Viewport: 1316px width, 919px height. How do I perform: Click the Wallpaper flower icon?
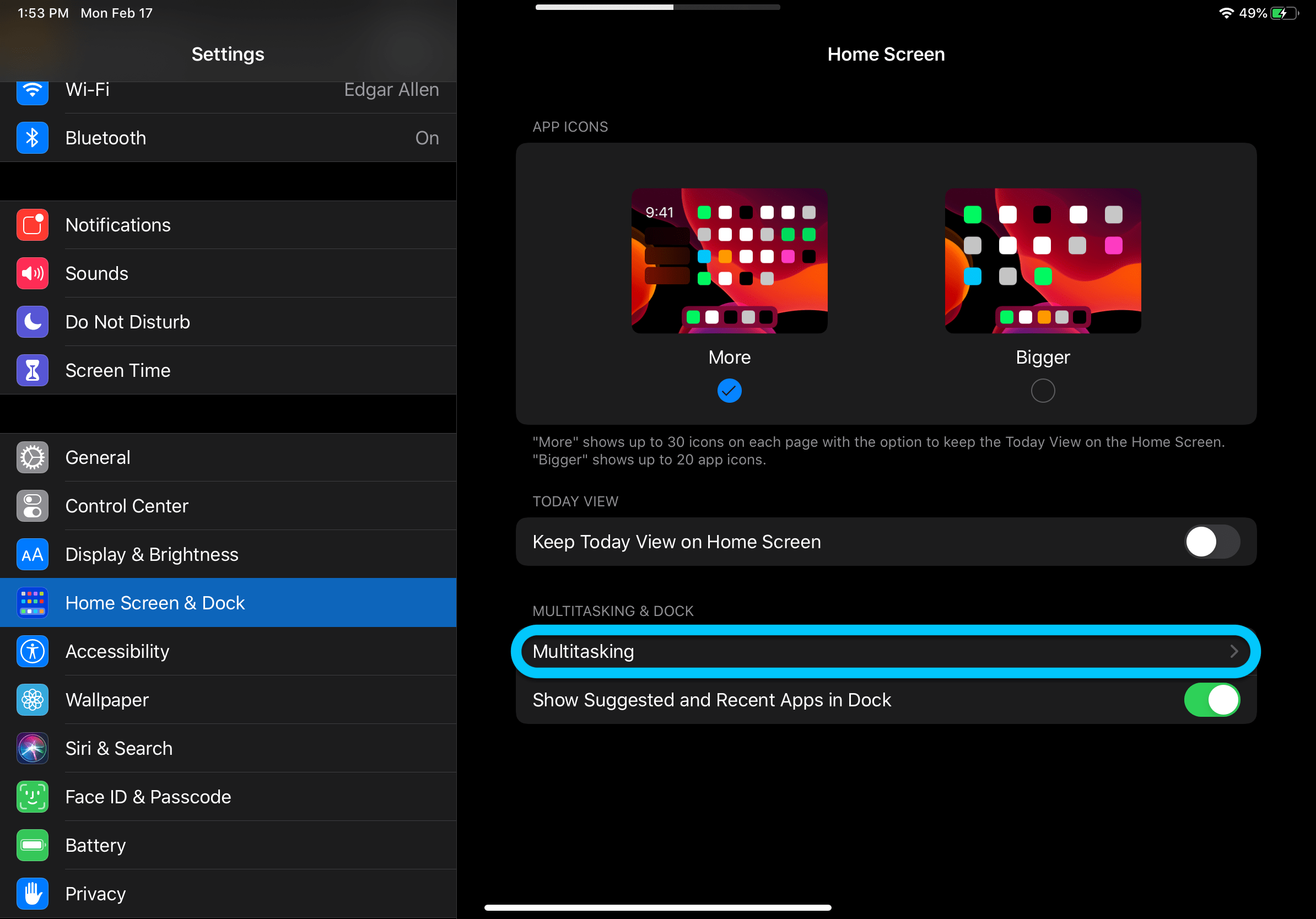pyautogui.click(x=32, y=700)
